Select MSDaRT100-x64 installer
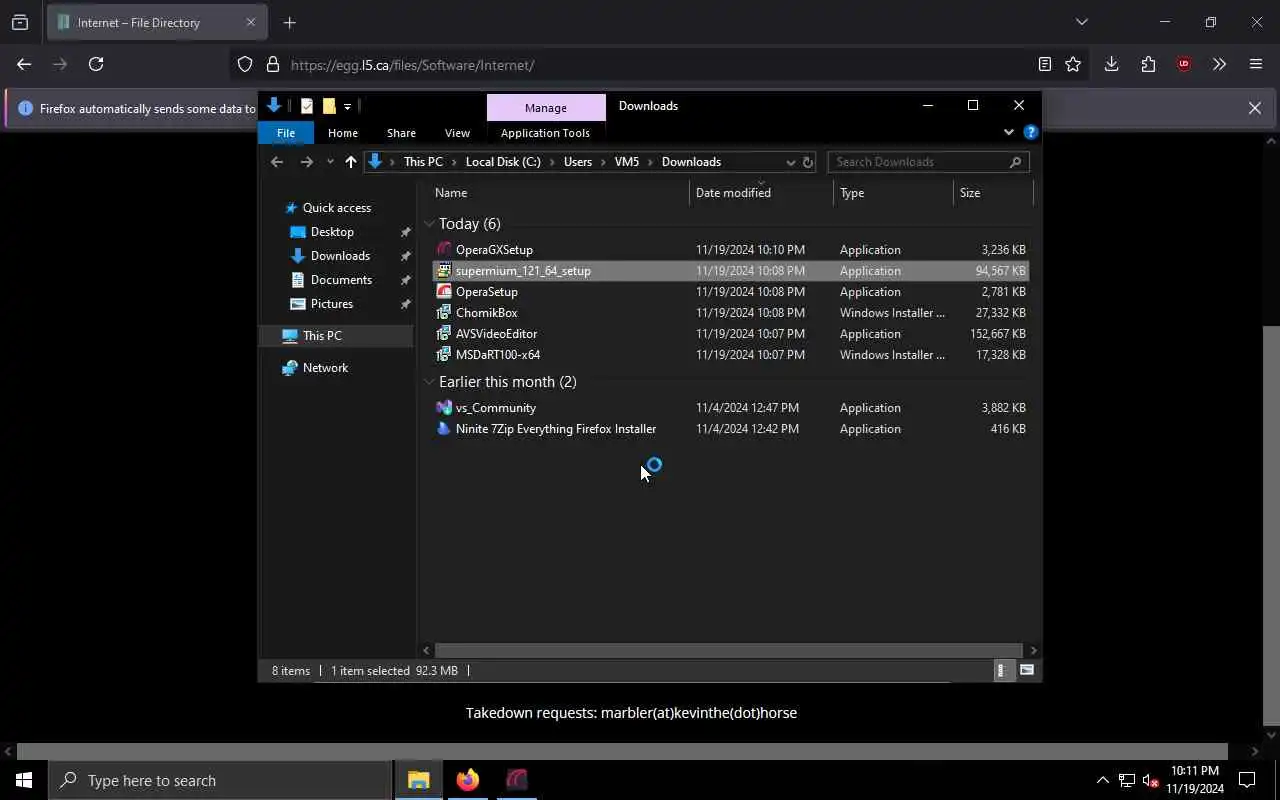This screenshot has height=800, width=1280. (730, 355)
